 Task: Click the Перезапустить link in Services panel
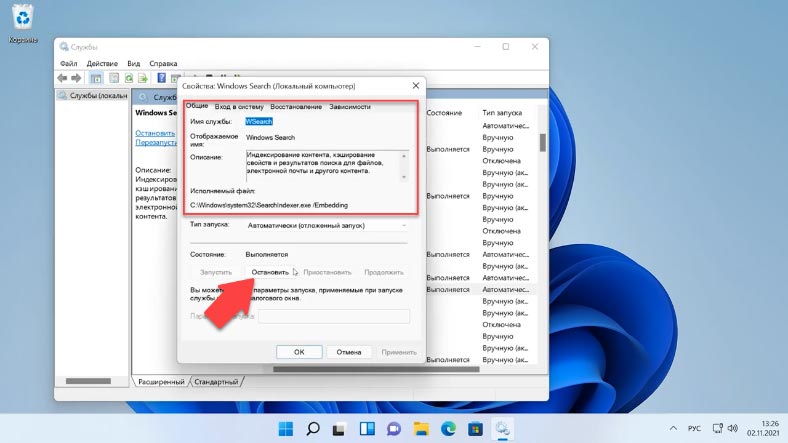pos(156,142)
